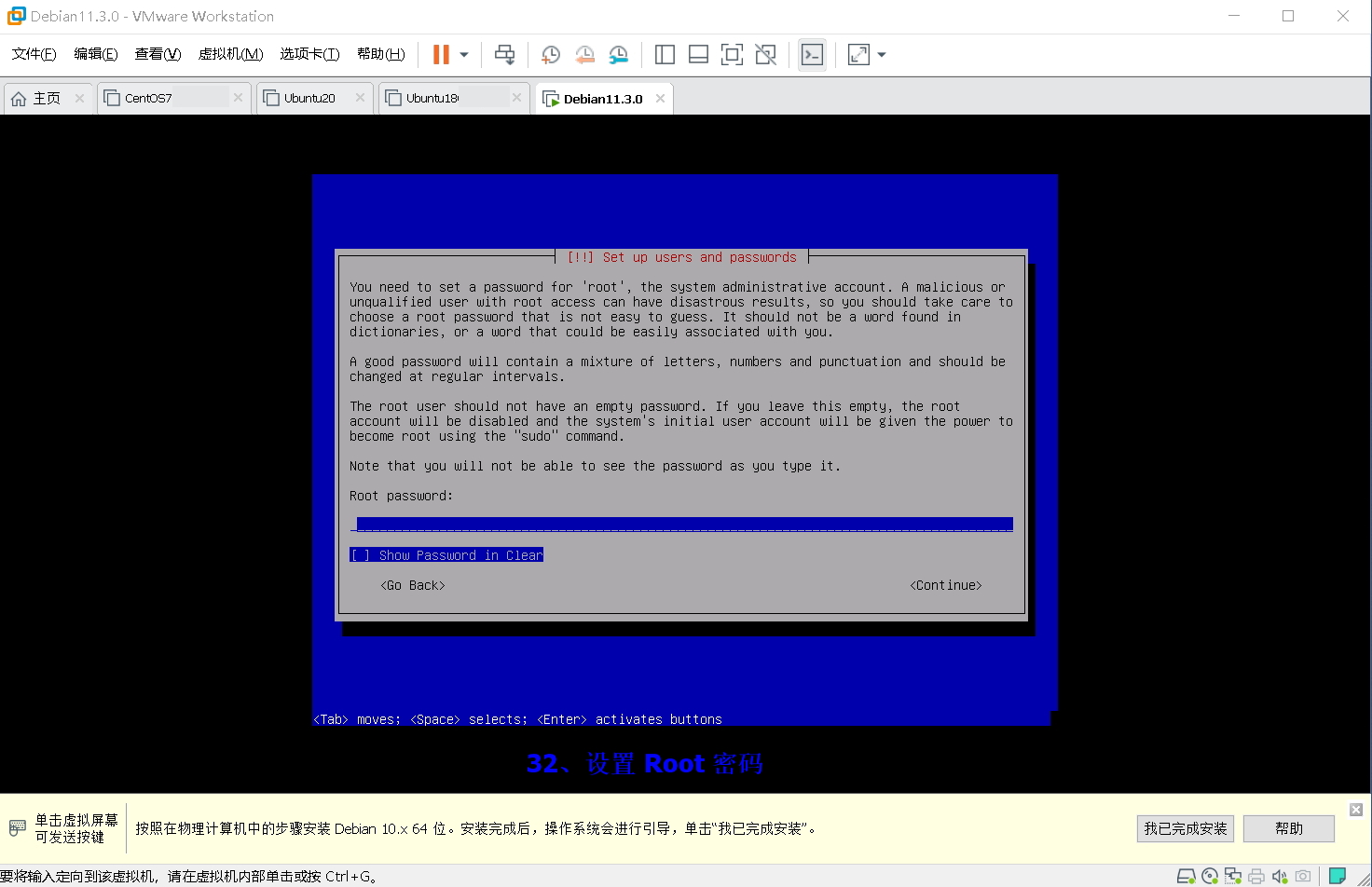This screenshot has height=887, width=1372.
Task: Dismiss the yellow installation hint bar
Action: tap(1356, 810)
